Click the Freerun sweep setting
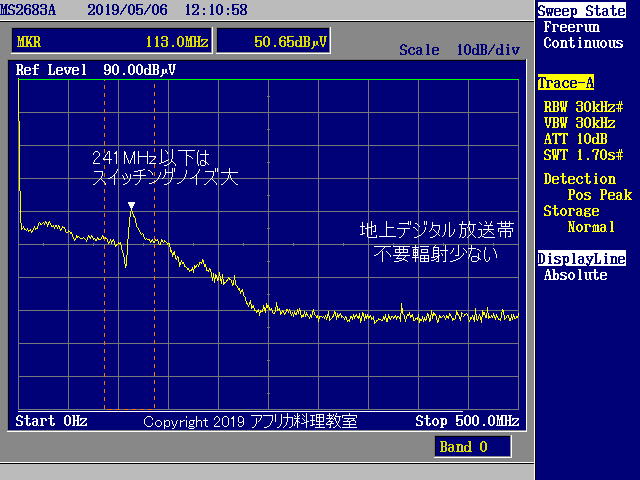This screenshot has width=640, height=480. click(x=571, y=27)
